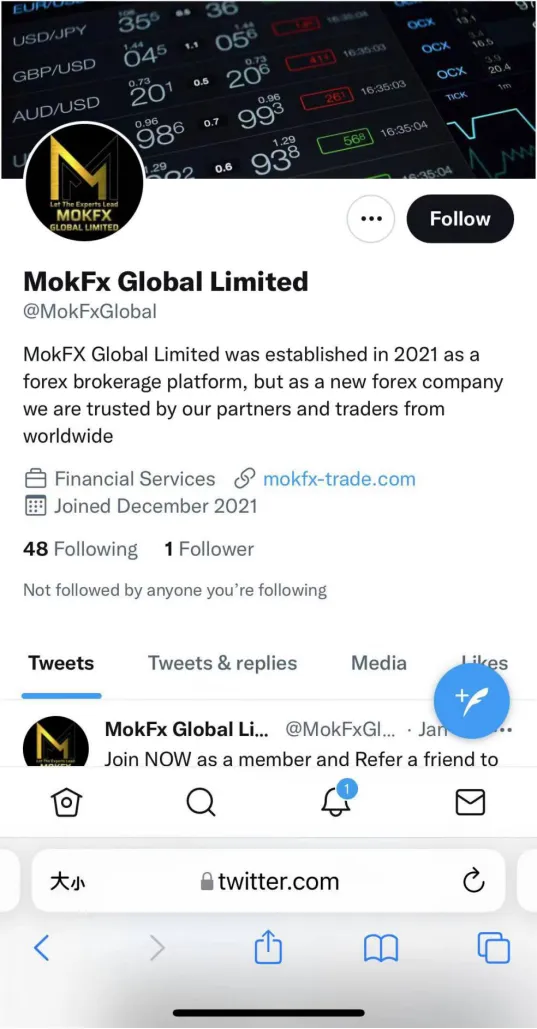The image size is (537, 1029).
Task: Open Safari bookmarks book icon
Action: point(381,949)
